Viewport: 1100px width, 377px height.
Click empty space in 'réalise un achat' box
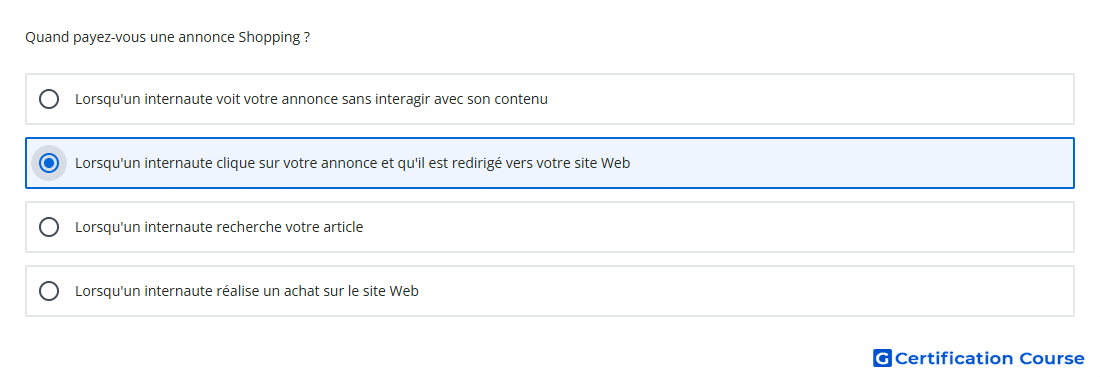(744, 291)
